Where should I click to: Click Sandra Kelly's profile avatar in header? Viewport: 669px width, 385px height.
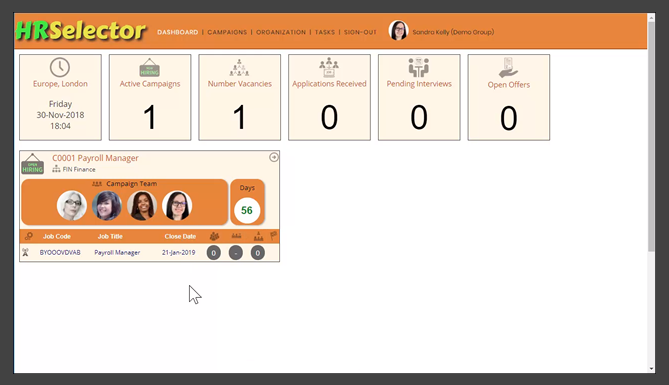398,31
